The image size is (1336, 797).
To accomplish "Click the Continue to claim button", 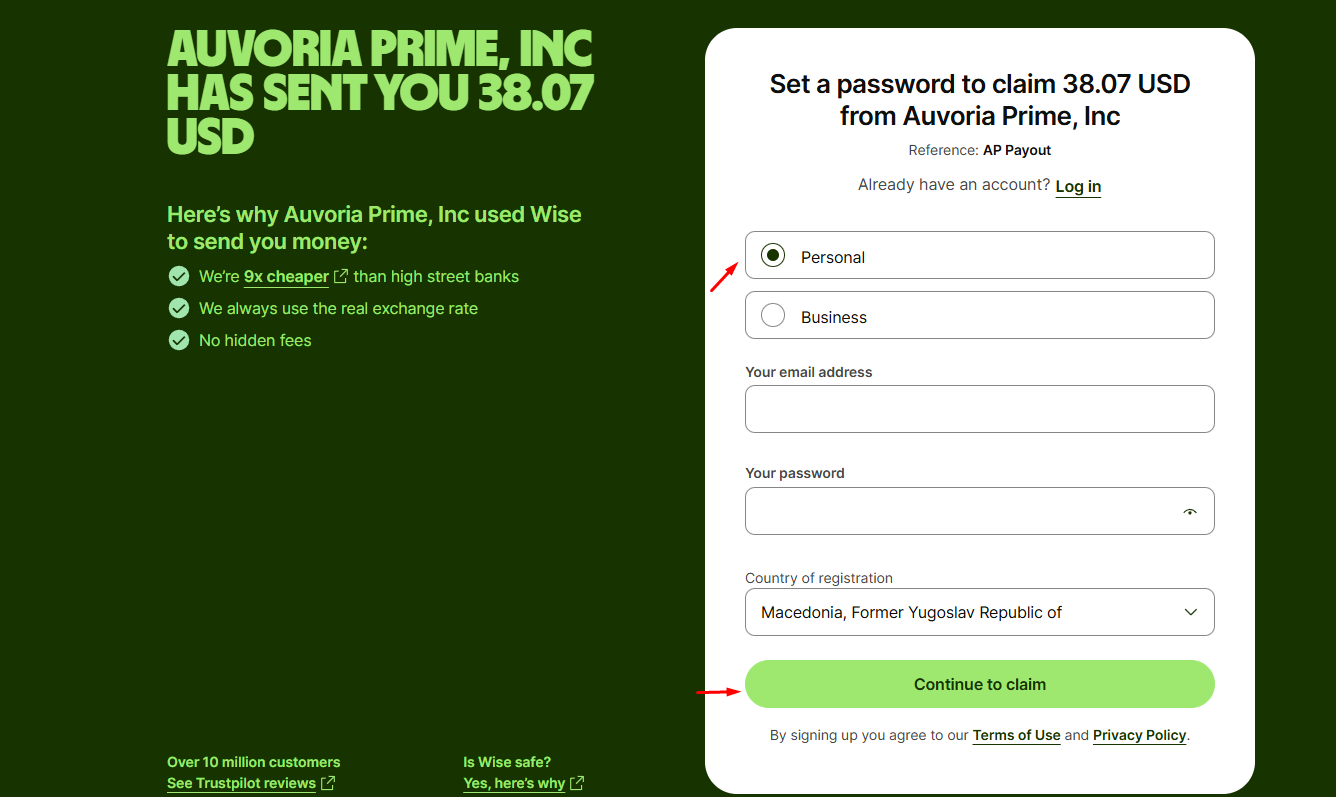I will 980,684.
